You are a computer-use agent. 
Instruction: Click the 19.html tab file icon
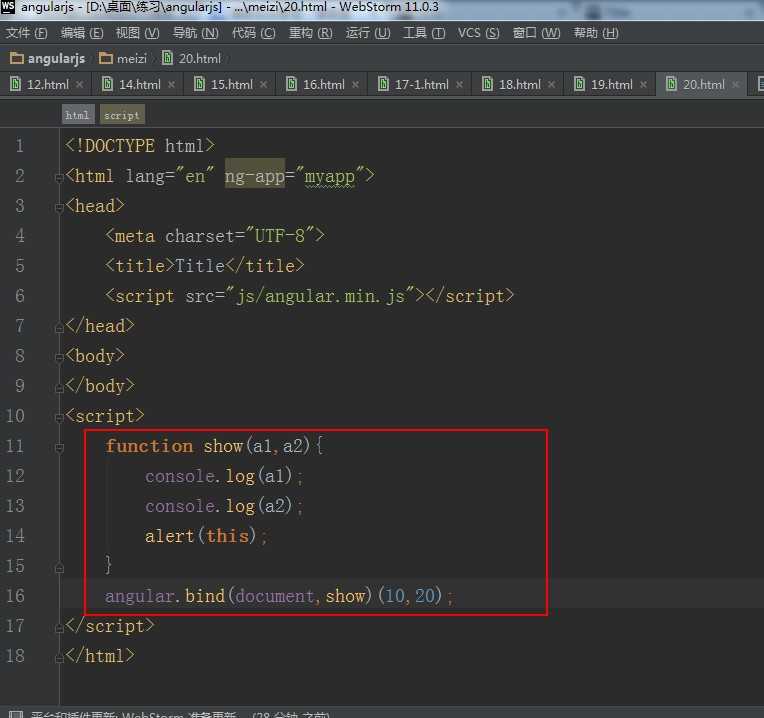579,84
